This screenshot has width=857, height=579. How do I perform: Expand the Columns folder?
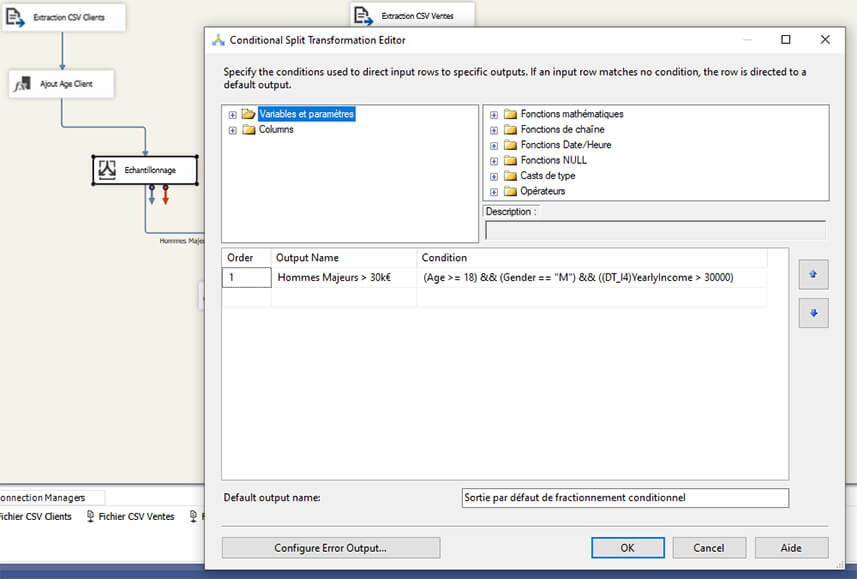coord(232,129)
